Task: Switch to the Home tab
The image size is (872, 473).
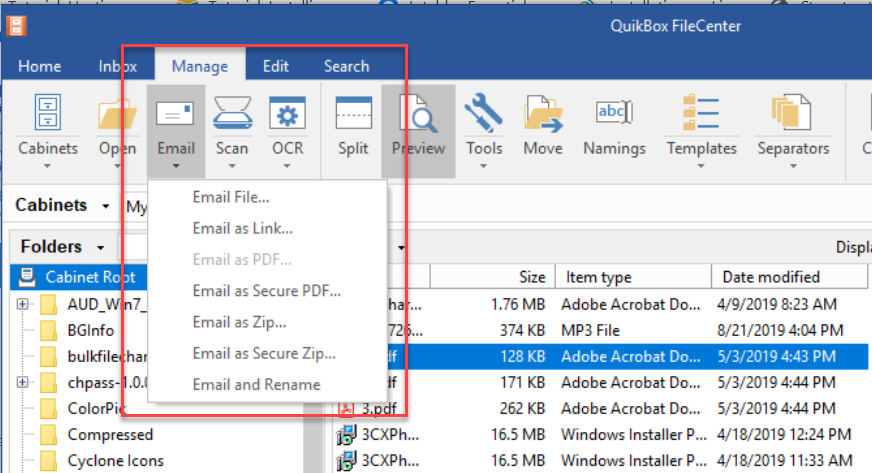Action: pyautogui.click(x=40, y=67)
